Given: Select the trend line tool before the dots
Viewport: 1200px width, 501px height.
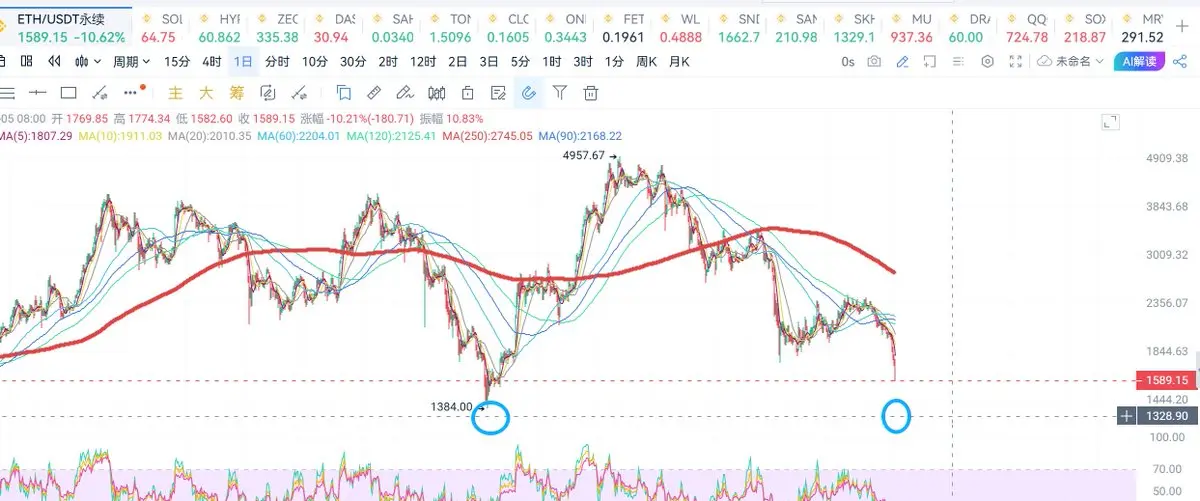Looking at the screenshot, I should click(x=100, y=94).
